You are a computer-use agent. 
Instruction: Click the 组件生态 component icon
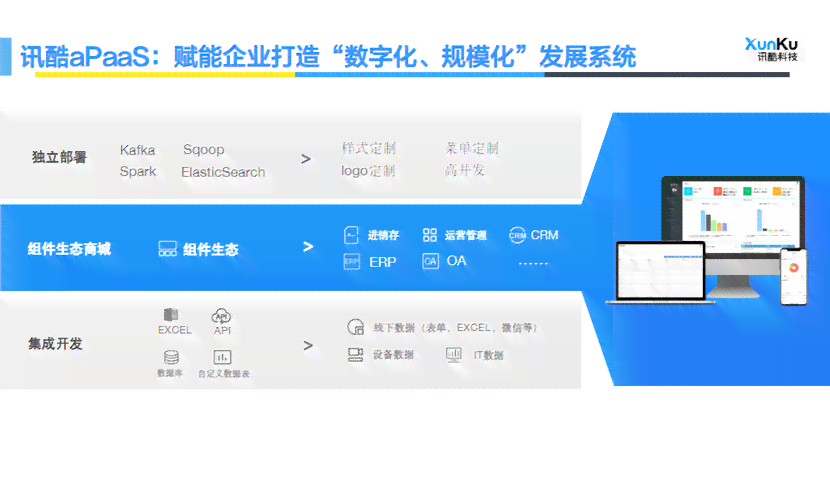167,249
